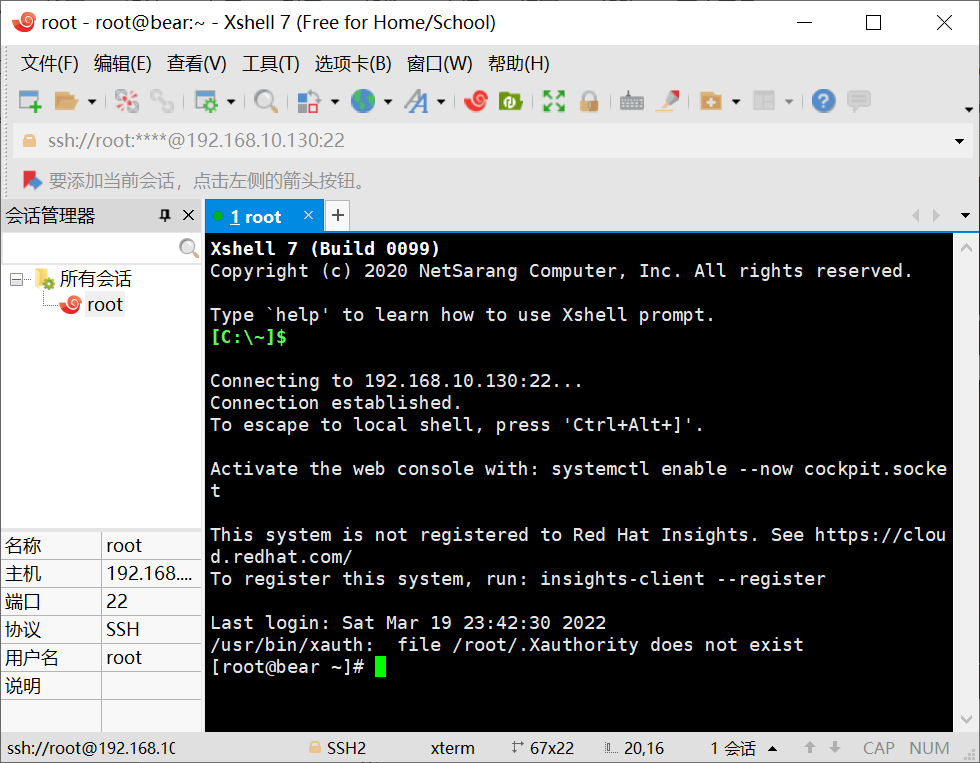This screenshot has height=763, width=980.
Task: Select the 所有会话 folder
Action: pyautogui.click(x=96, y=279)
